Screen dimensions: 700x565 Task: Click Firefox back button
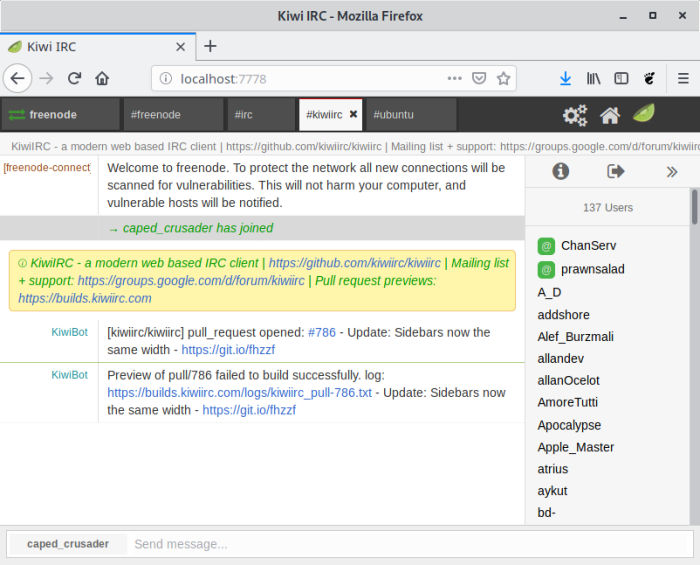tap(18, 79)
